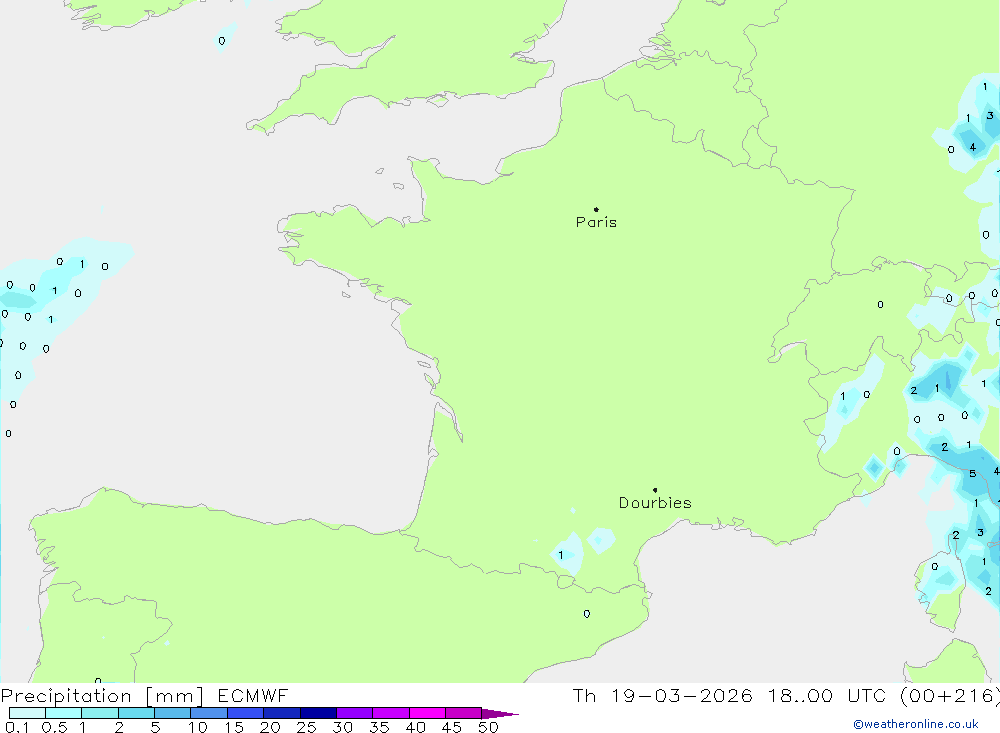Viewport: 1000px width, 733px height.
Task: Click the Paris city label
Action: click(596, 222)
